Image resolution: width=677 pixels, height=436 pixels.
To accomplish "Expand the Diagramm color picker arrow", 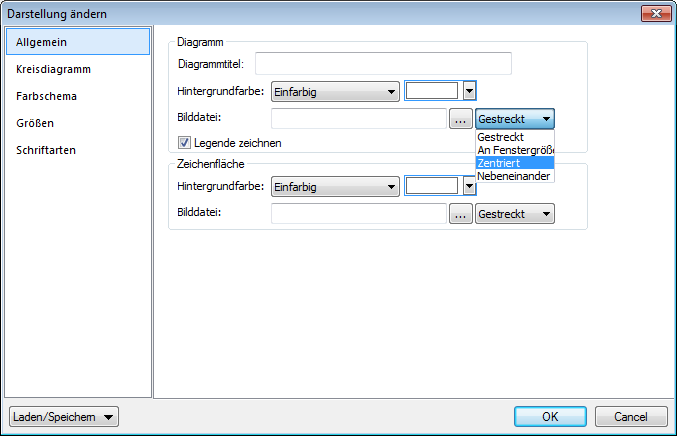I will point(469,92).
